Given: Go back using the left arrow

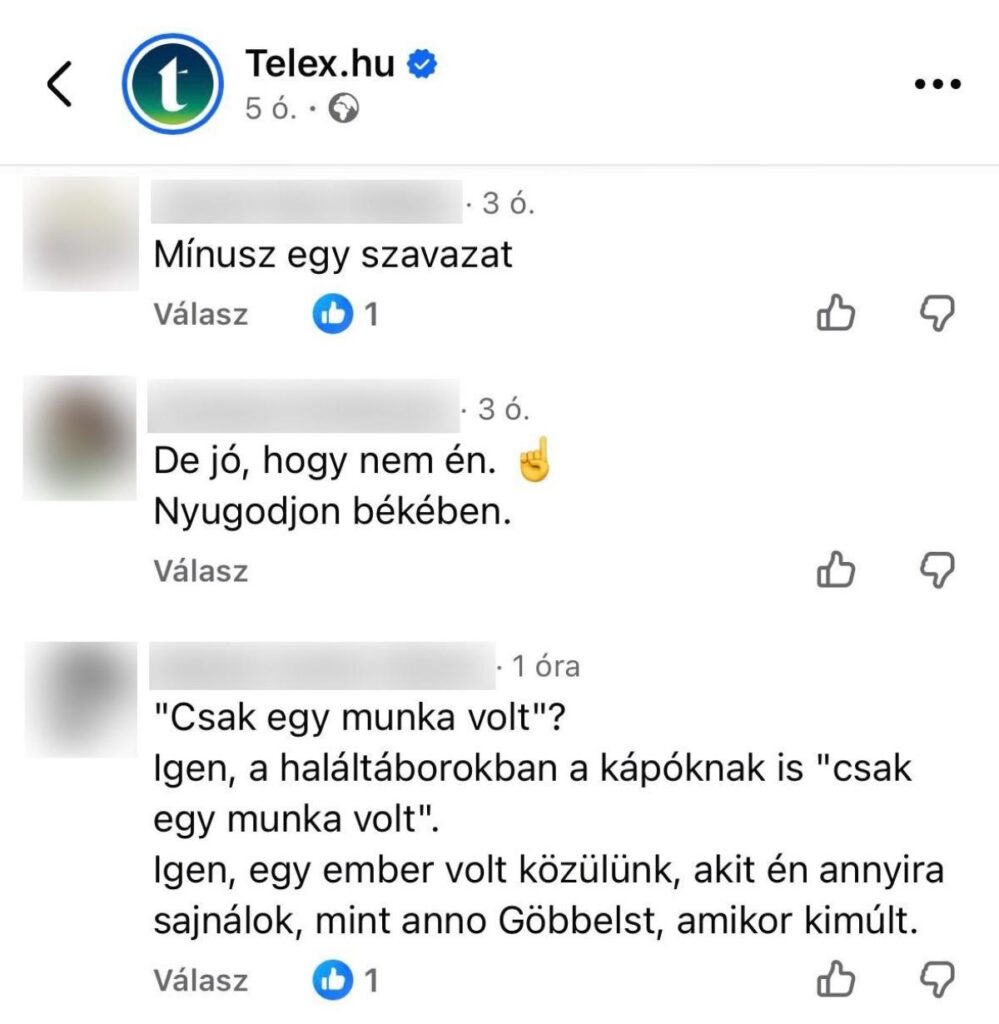Looking at the screenshot, I should (59, 84).
